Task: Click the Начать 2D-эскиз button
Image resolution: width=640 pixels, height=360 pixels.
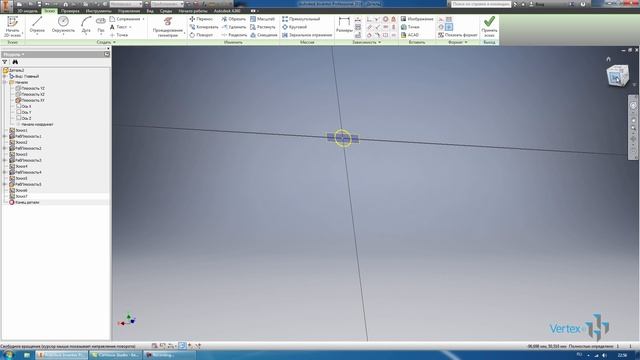Action: point(12,27)
